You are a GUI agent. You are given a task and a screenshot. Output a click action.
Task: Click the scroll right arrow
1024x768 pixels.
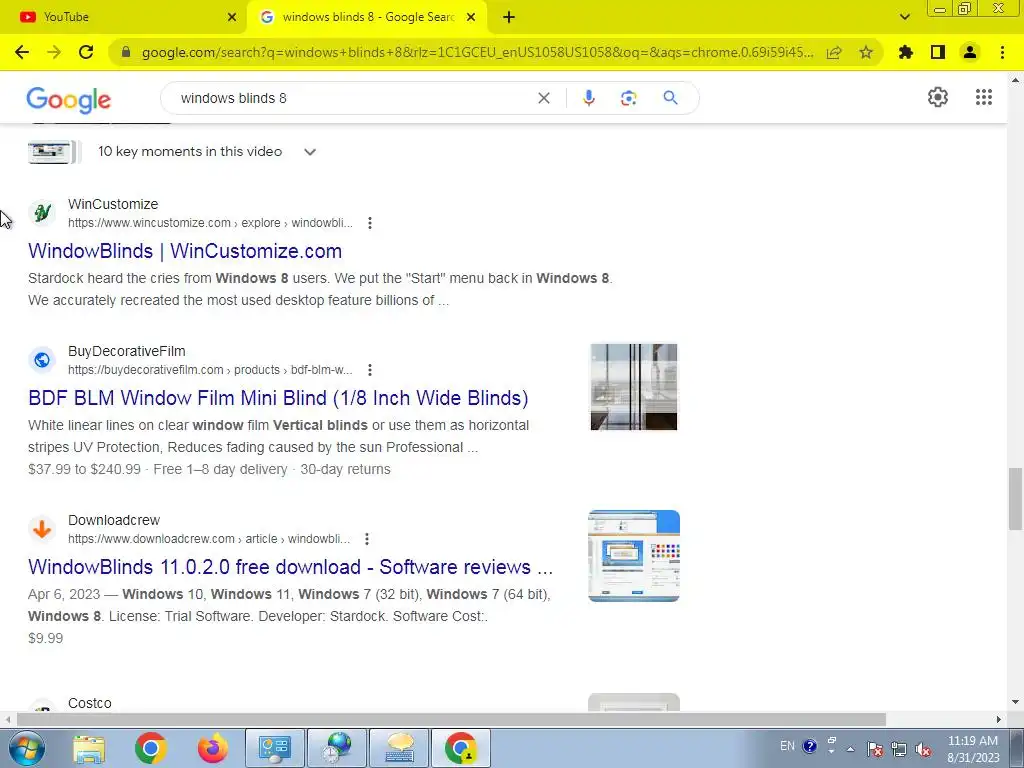pyautogui.click(x=999, y=720)
